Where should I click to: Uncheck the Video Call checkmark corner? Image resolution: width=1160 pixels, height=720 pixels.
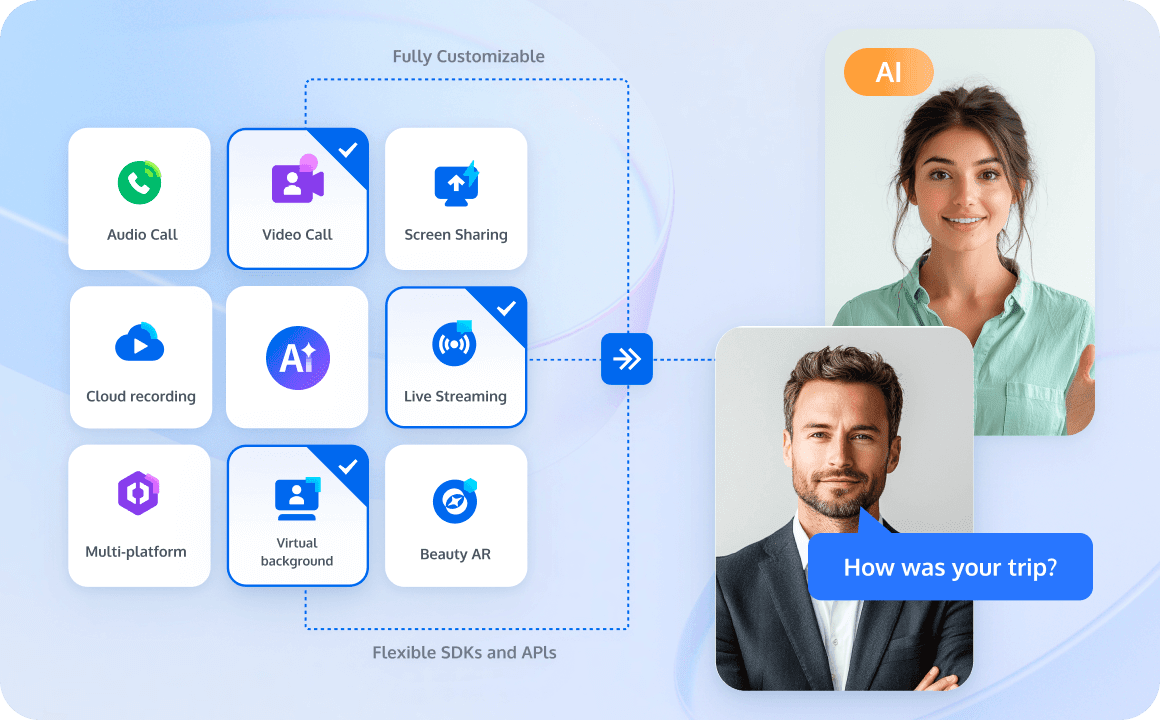pos(347,150)
